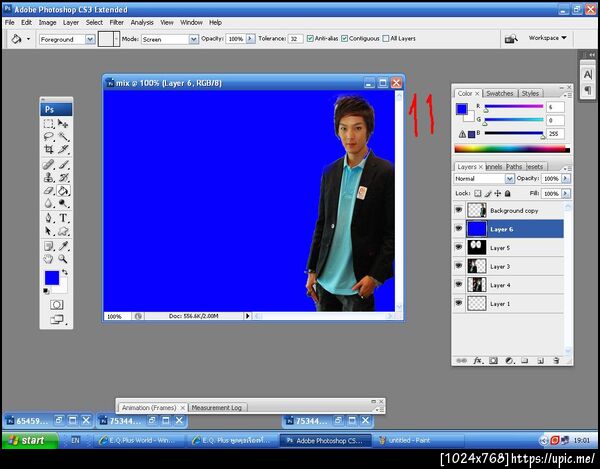Hide Layer 3 visibility eye
The image size is (600, 469).
coord(458,266)
